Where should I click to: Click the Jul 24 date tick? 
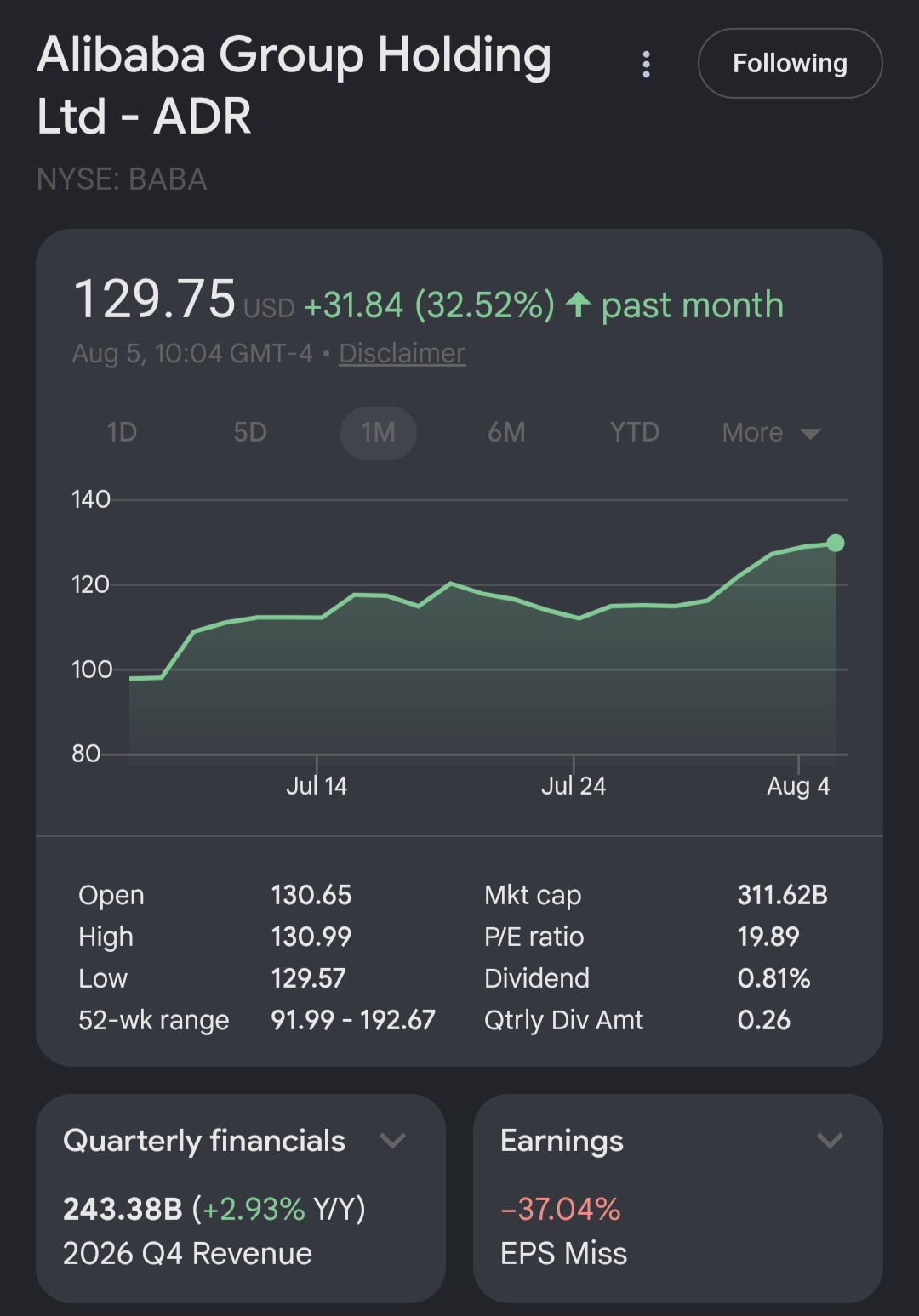click(574, 785)
